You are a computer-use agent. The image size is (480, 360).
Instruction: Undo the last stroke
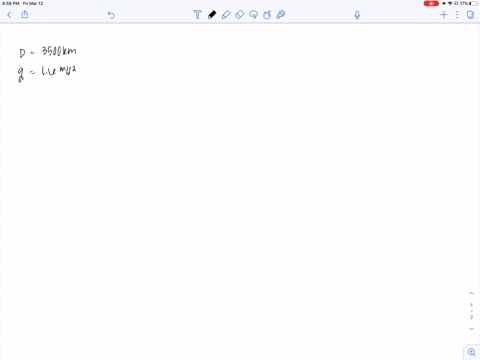tap(111, 15)
